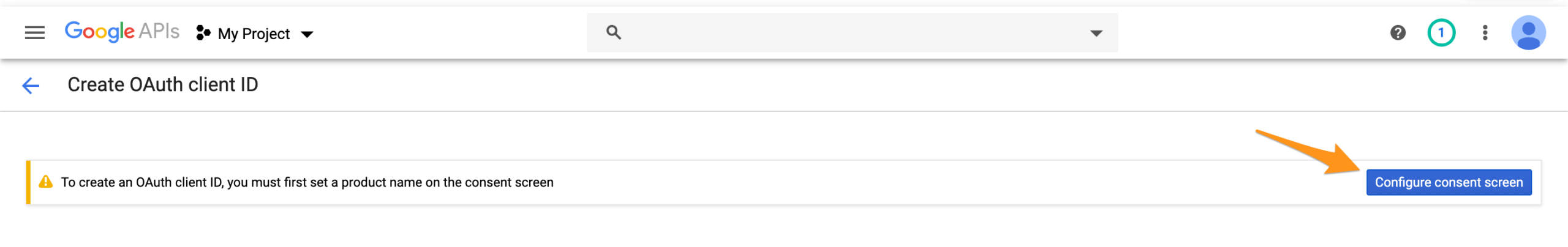
Task: Click the yellow warning triangle icon
Action: point(46,182)
